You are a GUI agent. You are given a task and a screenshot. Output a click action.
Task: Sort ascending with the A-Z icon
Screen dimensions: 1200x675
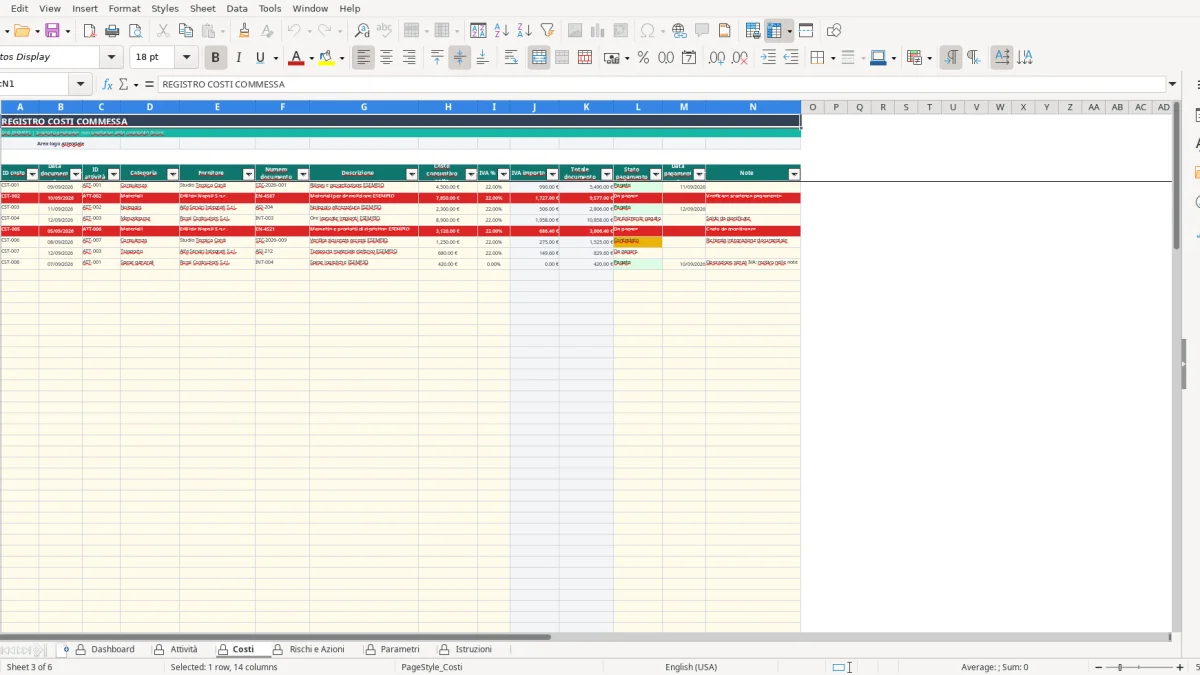pyautogui.click(x=502, y=31)
